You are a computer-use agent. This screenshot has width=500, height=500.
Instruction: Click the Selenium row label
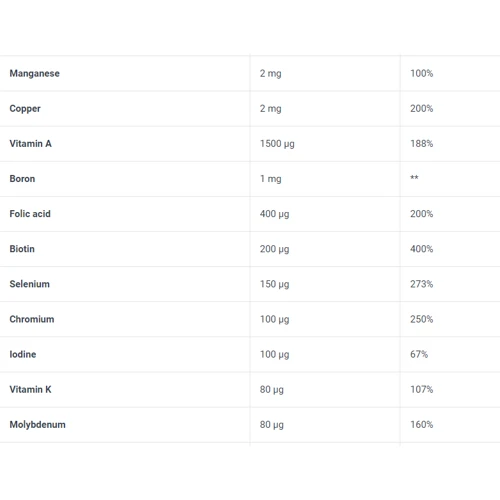30,284
